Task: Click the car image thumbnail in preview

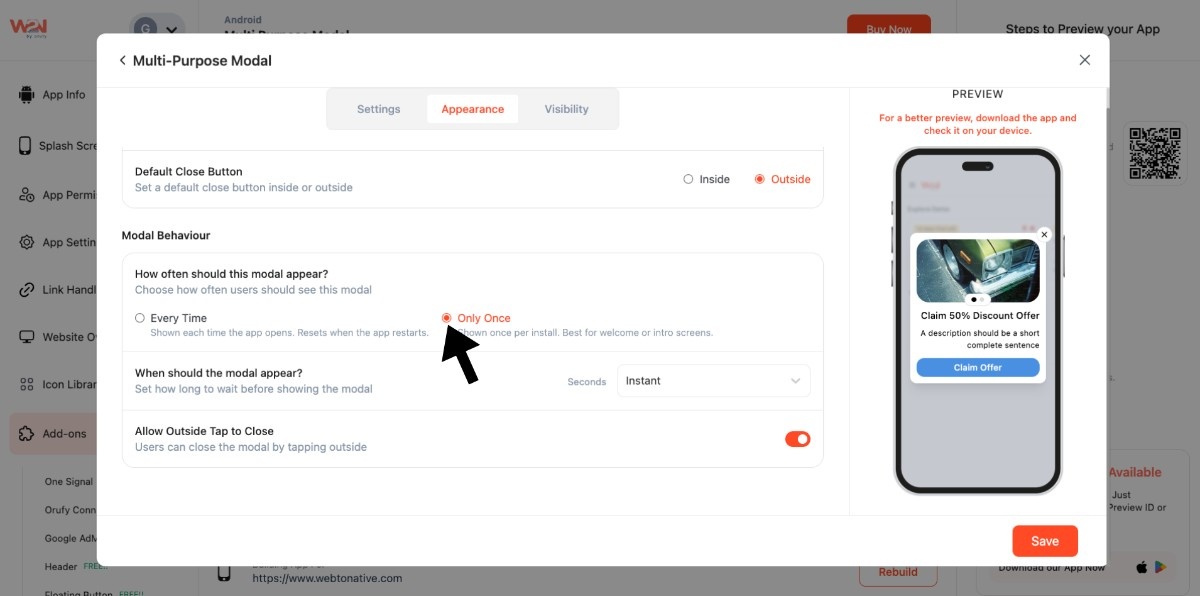Action: 977,270
